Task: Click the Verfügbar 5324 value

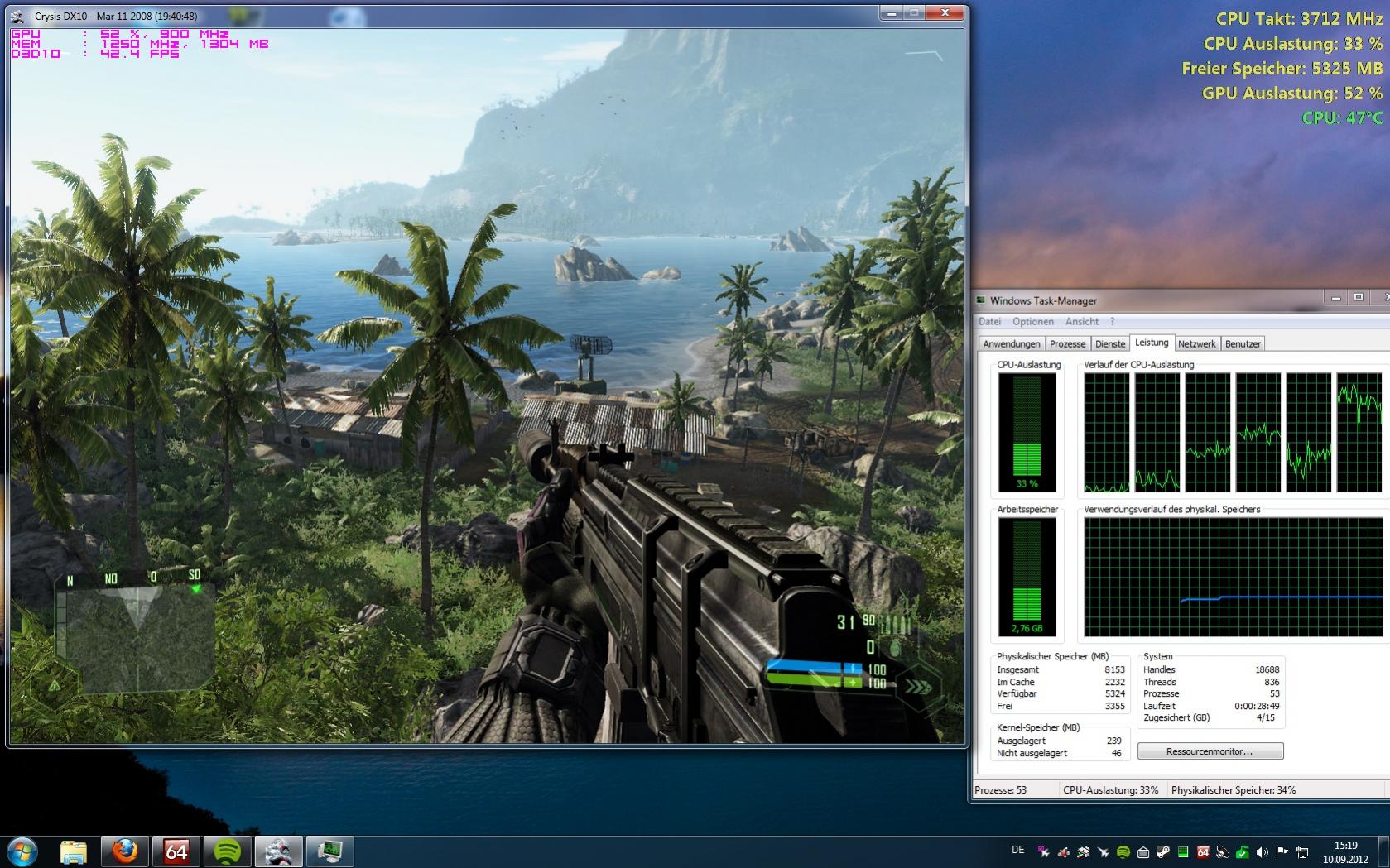Action: pyautogui.click(x=1114, y=693)
